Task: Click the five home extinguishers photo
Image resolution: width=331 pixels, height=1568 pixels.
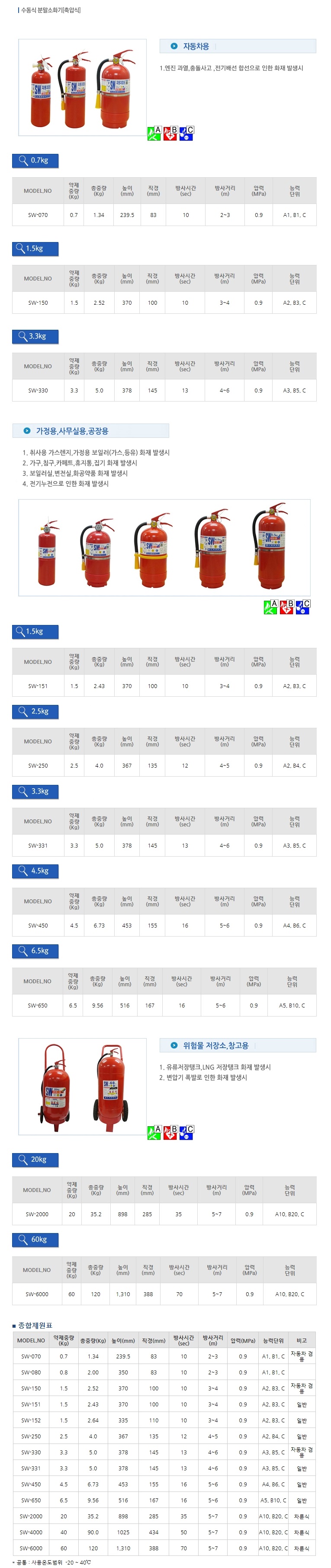Action: pyautogui.click(x=164, y=547)
